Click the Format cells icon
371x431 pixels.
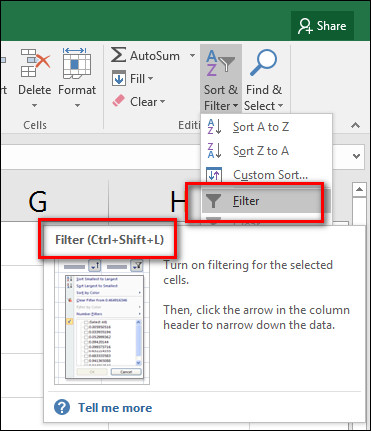[77, 63]
